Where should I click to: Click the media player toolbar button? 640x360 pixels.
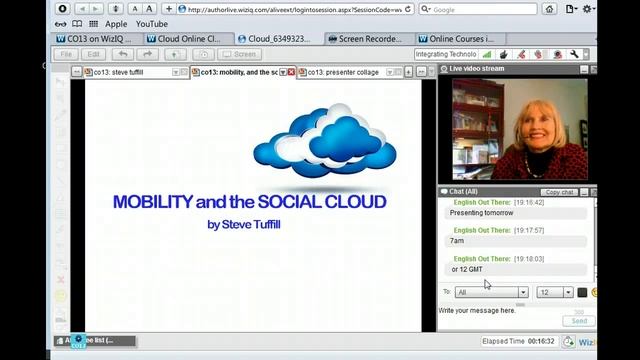click(203, 54)
